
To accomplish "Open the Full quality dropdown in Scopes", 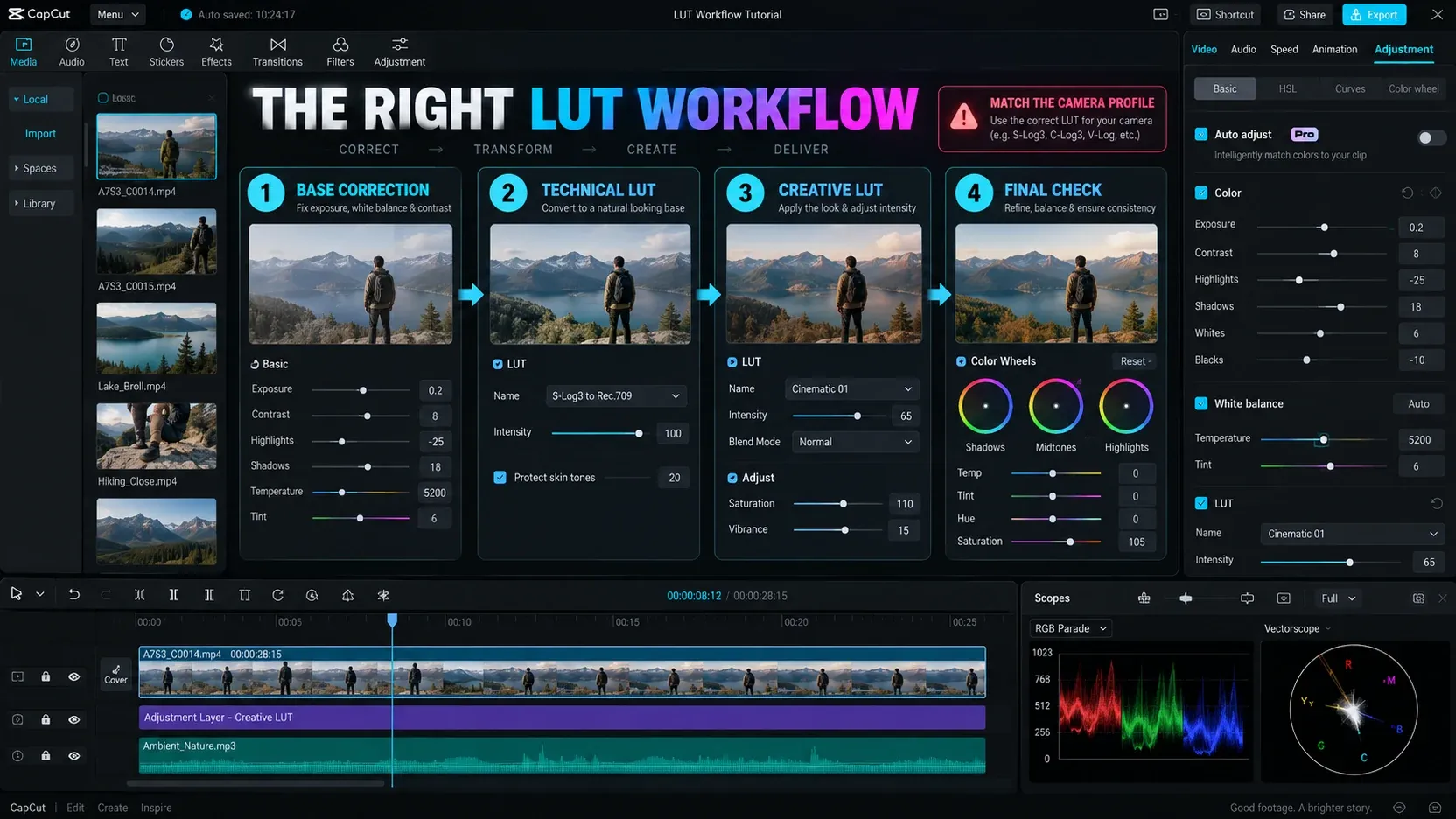I will pos(1338,598).
